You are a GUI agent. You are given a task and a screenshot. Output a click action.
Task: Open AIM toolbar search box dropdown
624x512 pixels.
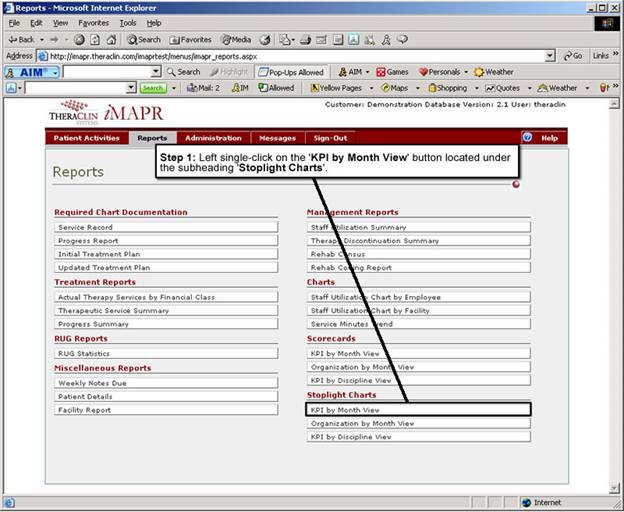point(156,72)
